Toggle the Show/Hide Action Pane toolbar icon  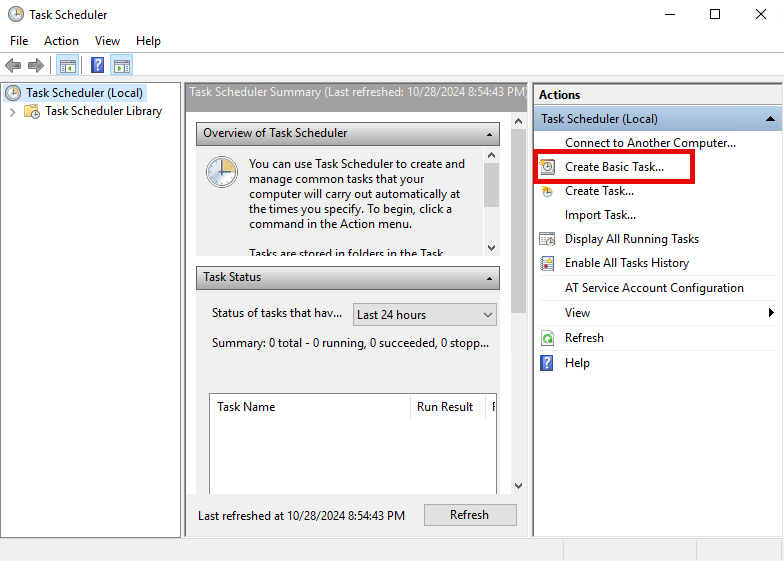(122, 66)
